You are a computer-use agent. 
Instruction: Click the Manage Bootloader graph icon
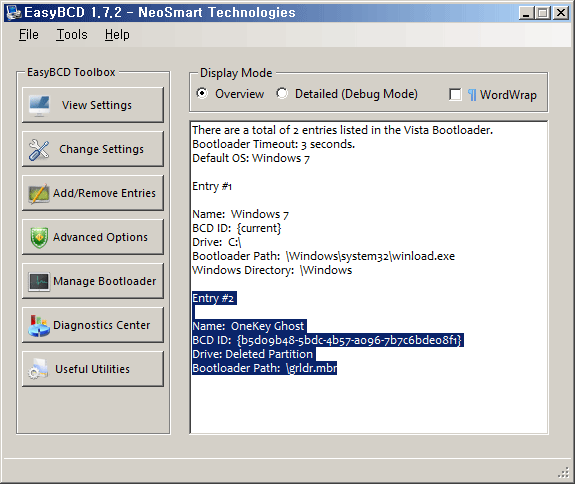(39, 282)
